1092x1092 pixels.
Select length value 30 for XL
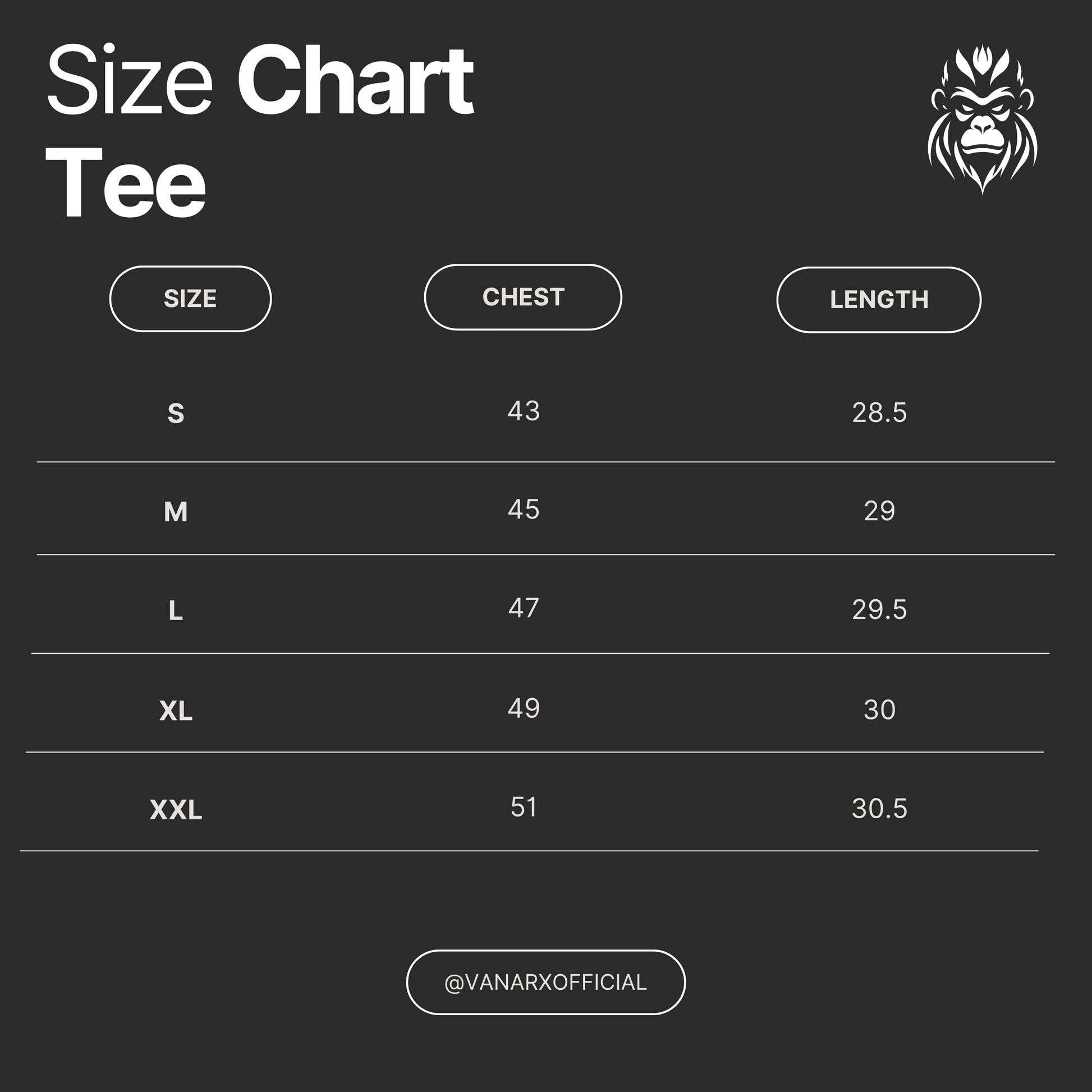pos(879,710)
